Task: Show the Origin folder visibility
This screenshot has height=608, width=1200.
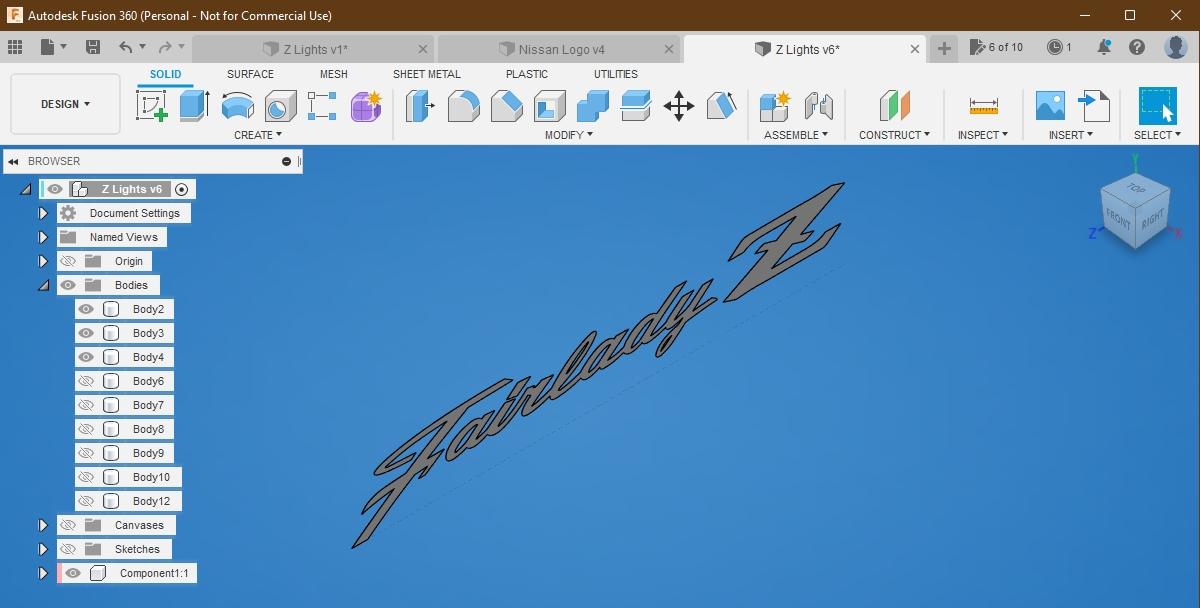Action: [x=68, y=261]
